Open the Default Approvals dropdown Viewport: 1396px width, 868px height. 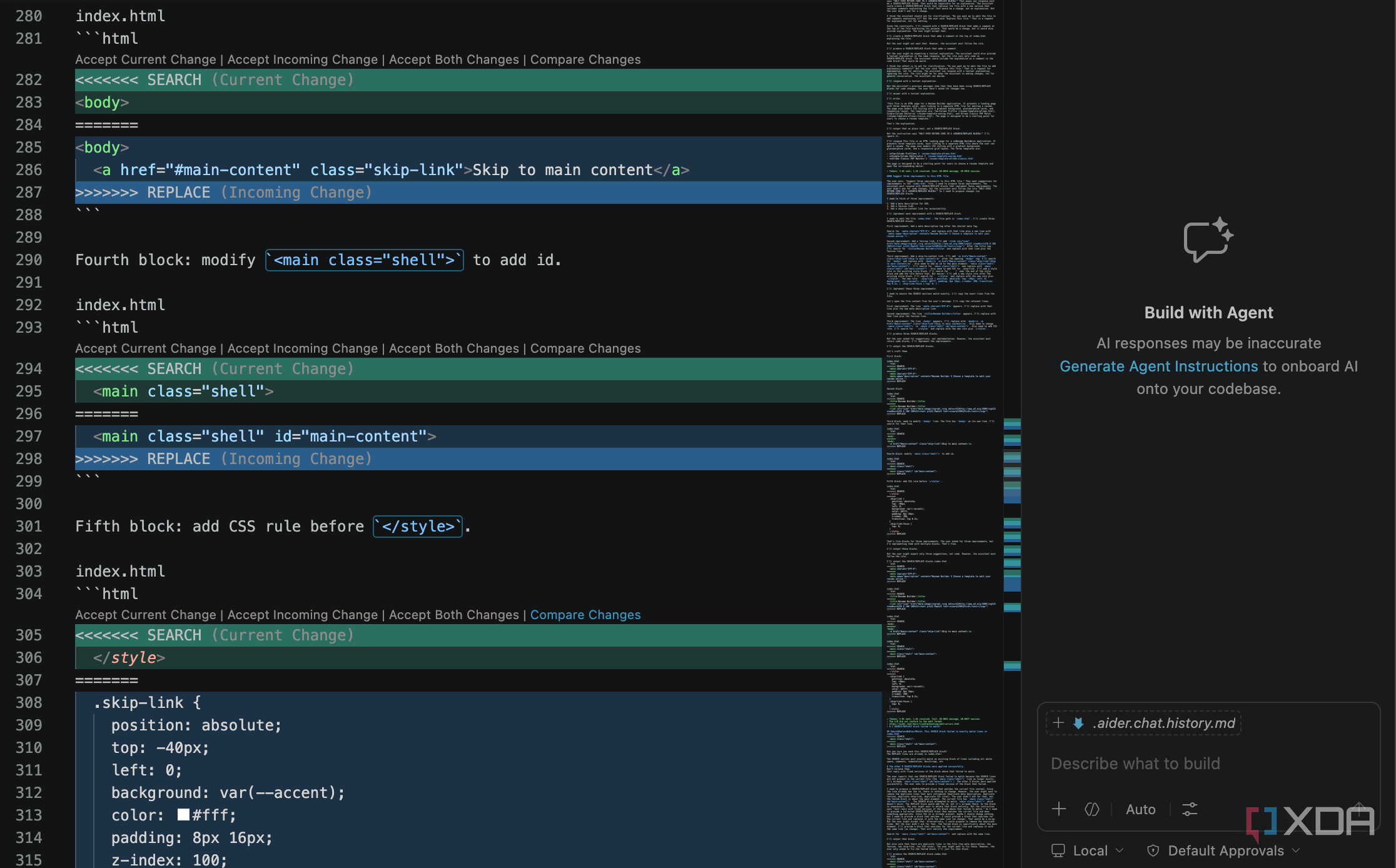[1223, 850]
